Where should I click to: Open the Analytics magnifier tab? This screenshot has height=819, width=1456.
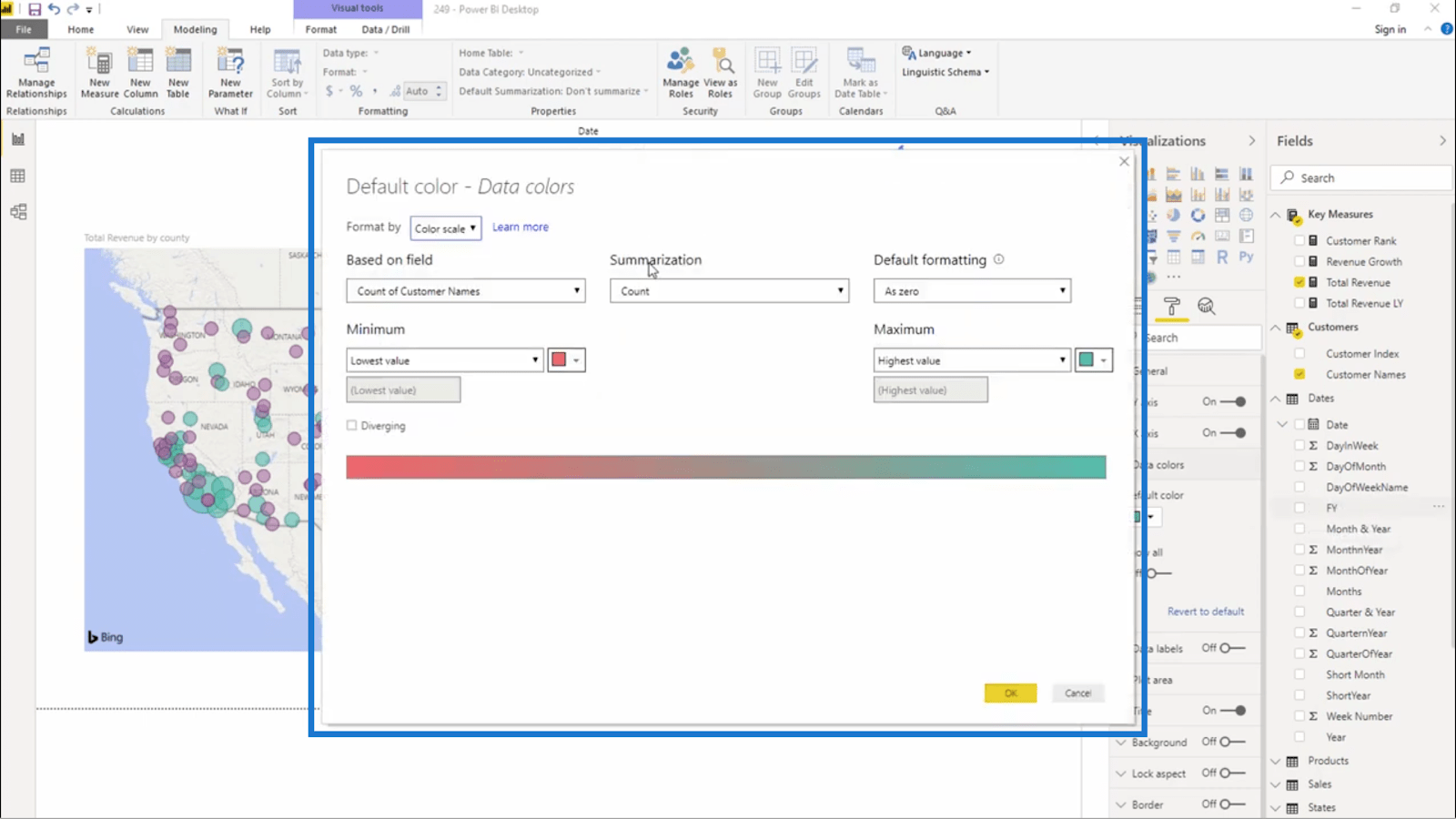[1207, 307]
